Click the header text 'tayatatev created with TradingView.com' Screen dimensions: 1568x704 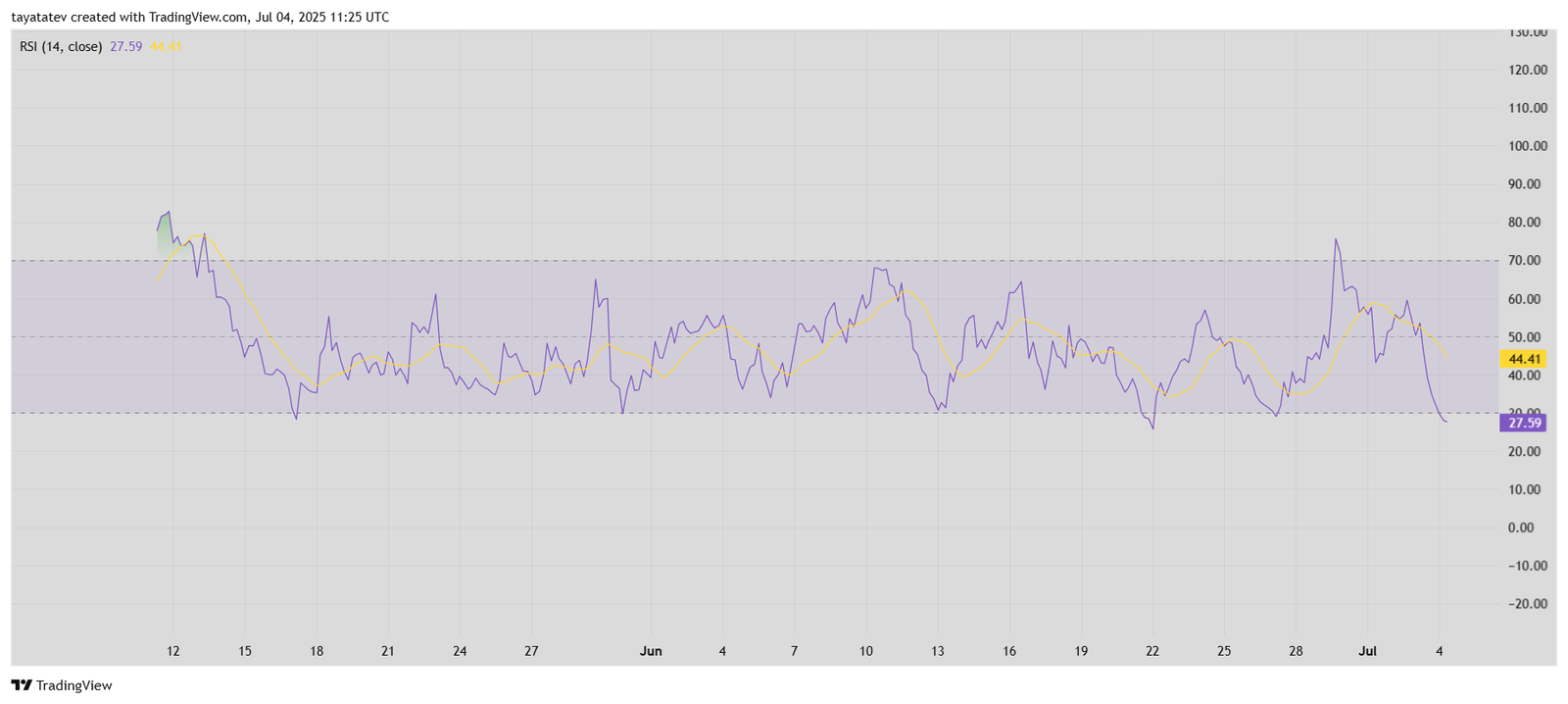click(x=128, y=18)
